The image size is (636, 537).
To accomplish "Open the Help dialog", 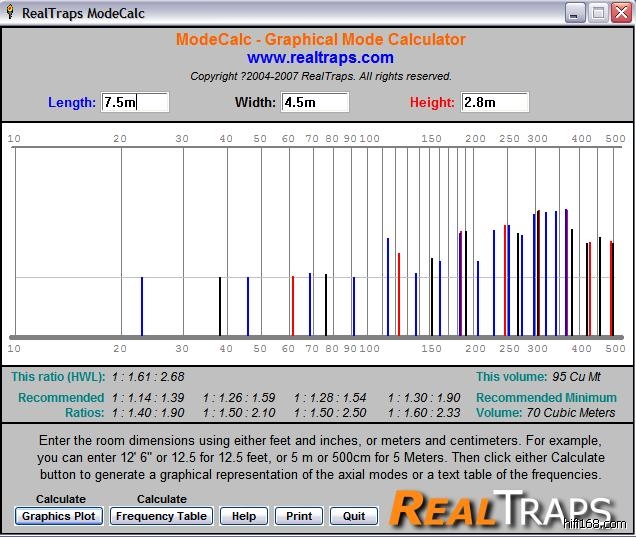I will (x=244, y=516).
